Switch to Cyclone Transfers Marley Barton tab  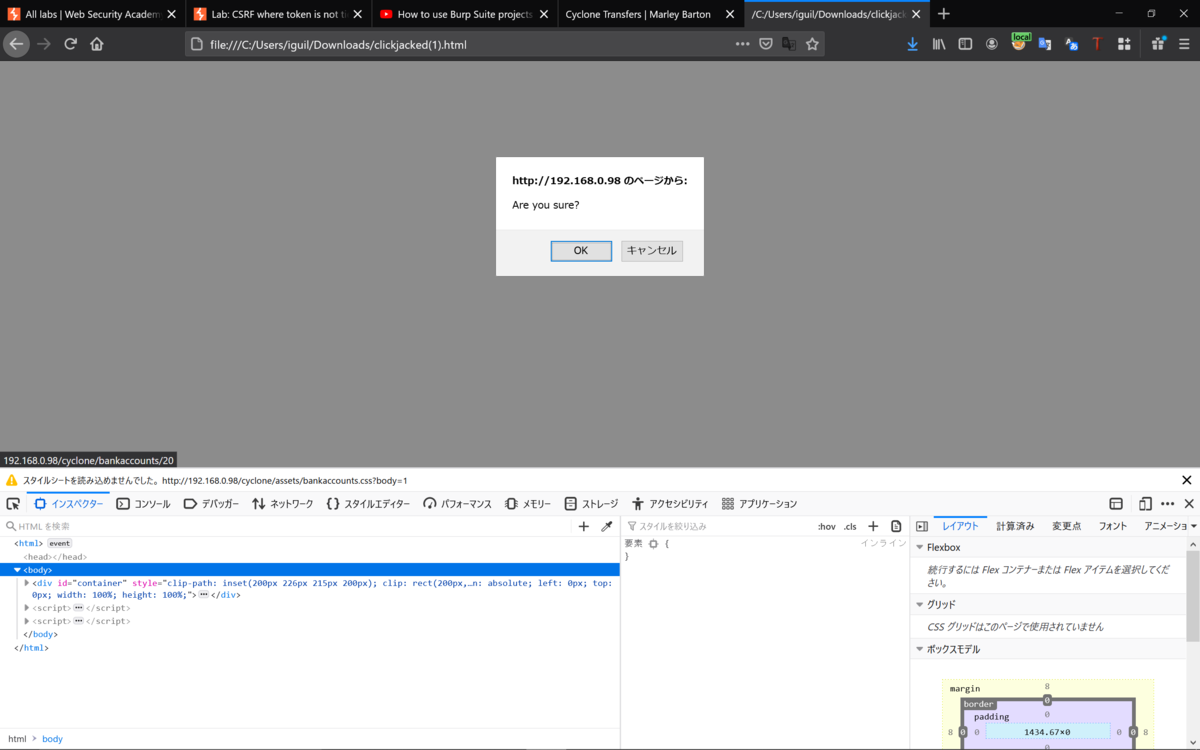coord(650,14)
